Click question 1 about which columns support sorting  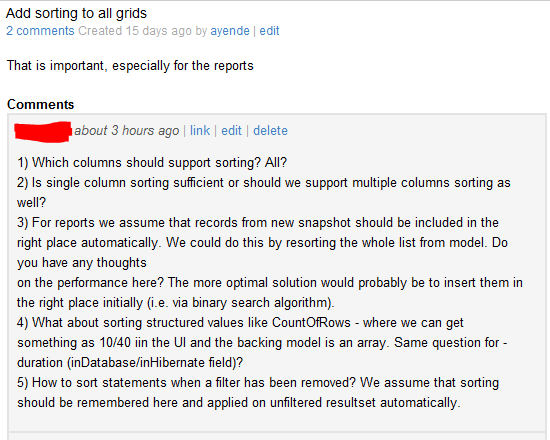(x=152, y=162)
